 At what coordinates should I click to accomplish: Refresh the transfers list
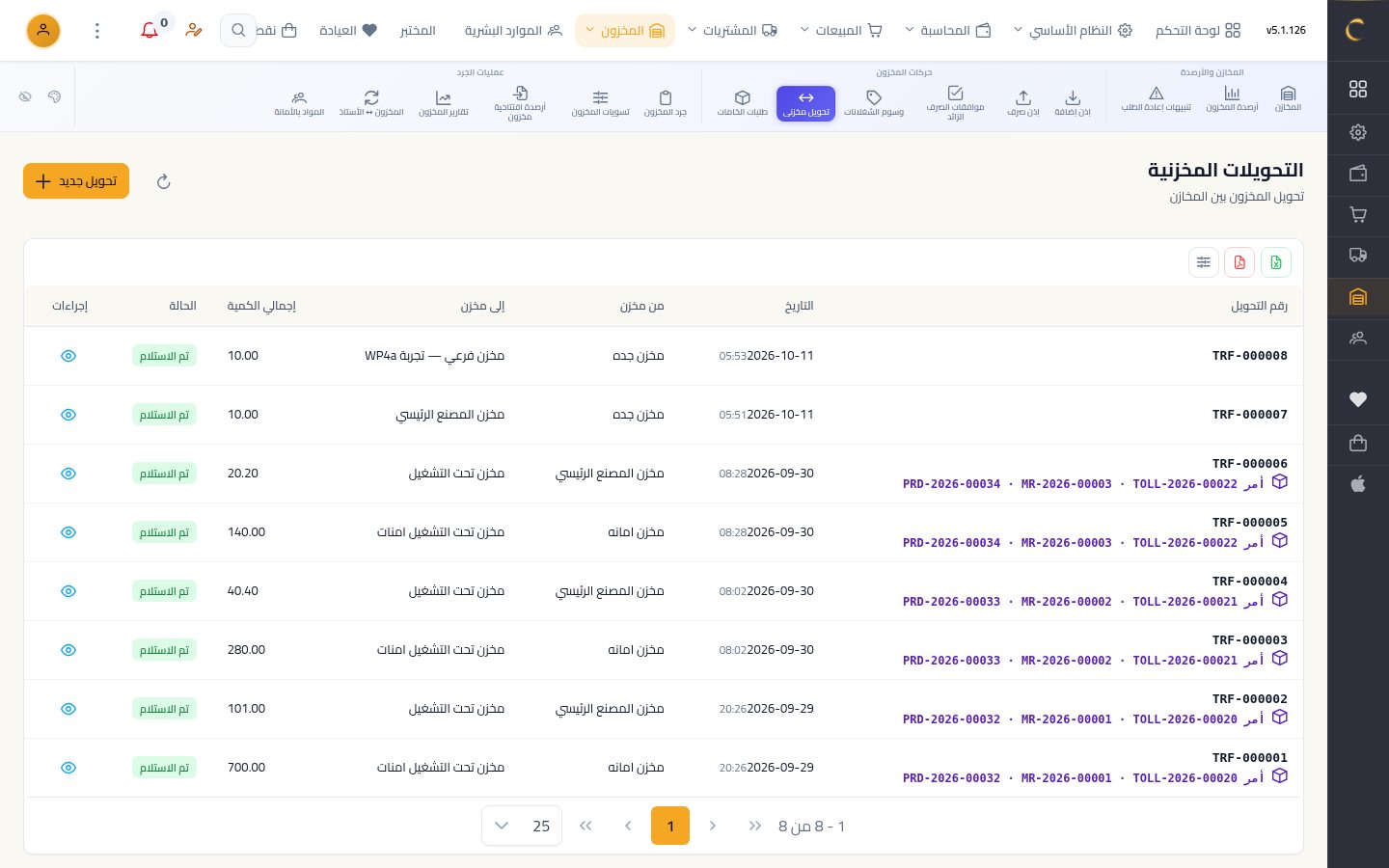(164, 181)
